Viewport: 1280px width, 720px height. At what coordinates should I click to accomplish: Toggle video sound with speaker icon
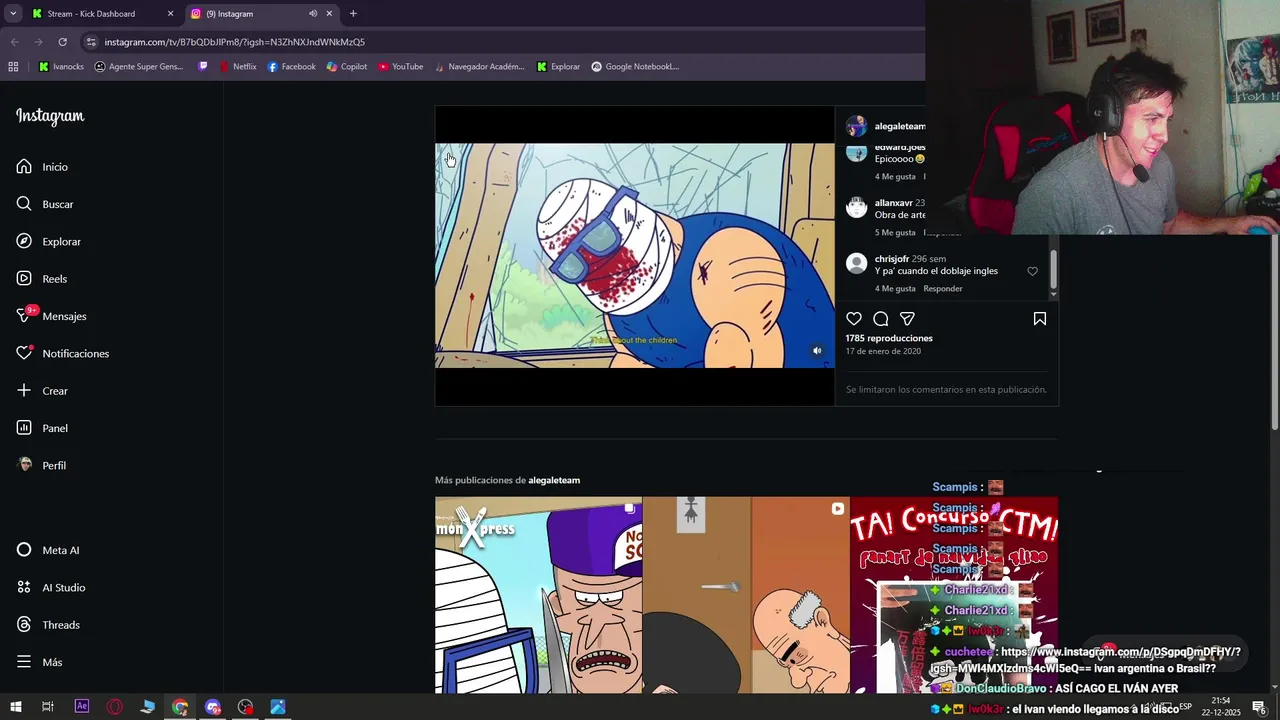point(817,351)
